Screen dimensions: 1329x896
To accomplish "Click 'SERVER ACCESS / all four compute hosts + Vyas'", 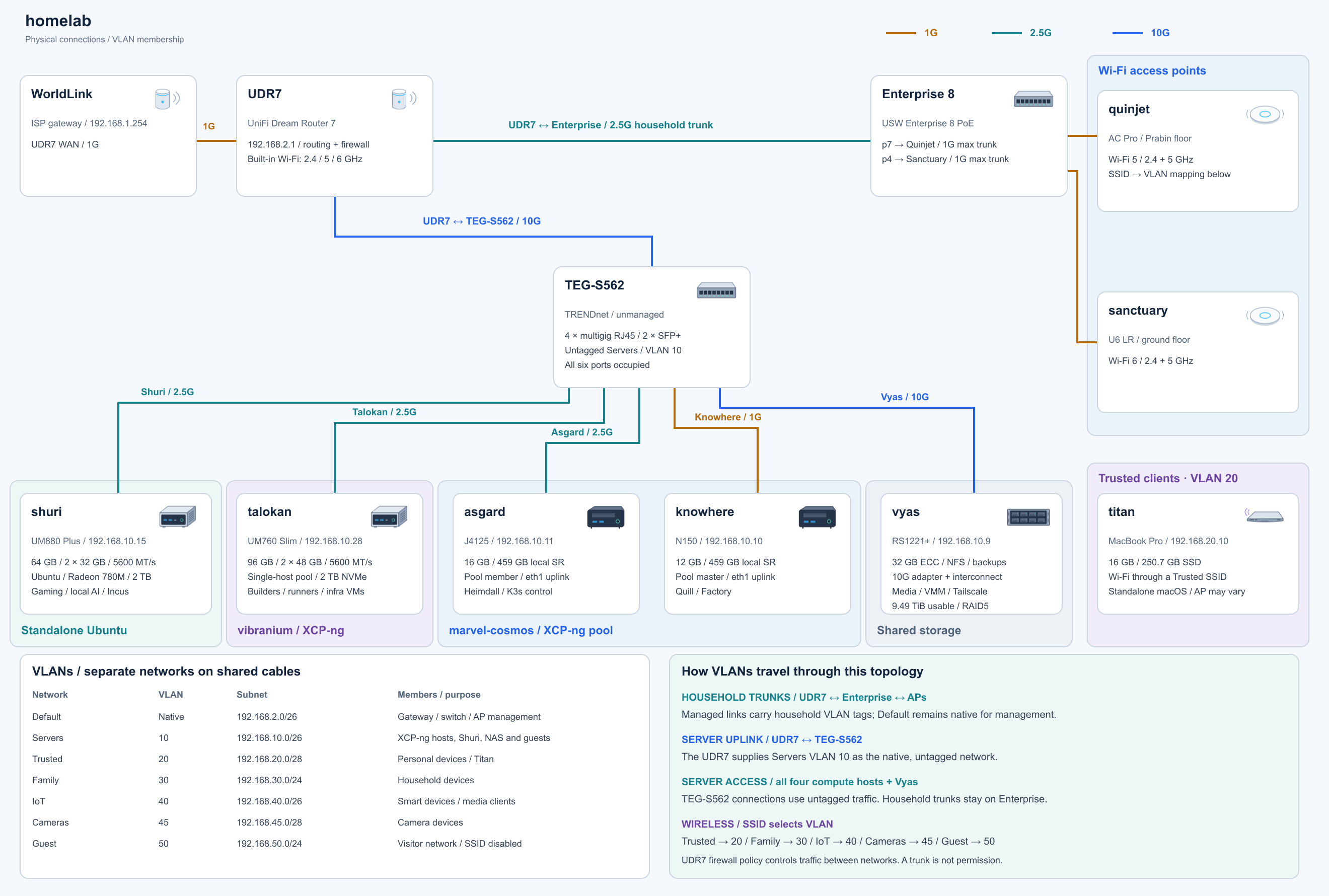I will pos(799,782).
